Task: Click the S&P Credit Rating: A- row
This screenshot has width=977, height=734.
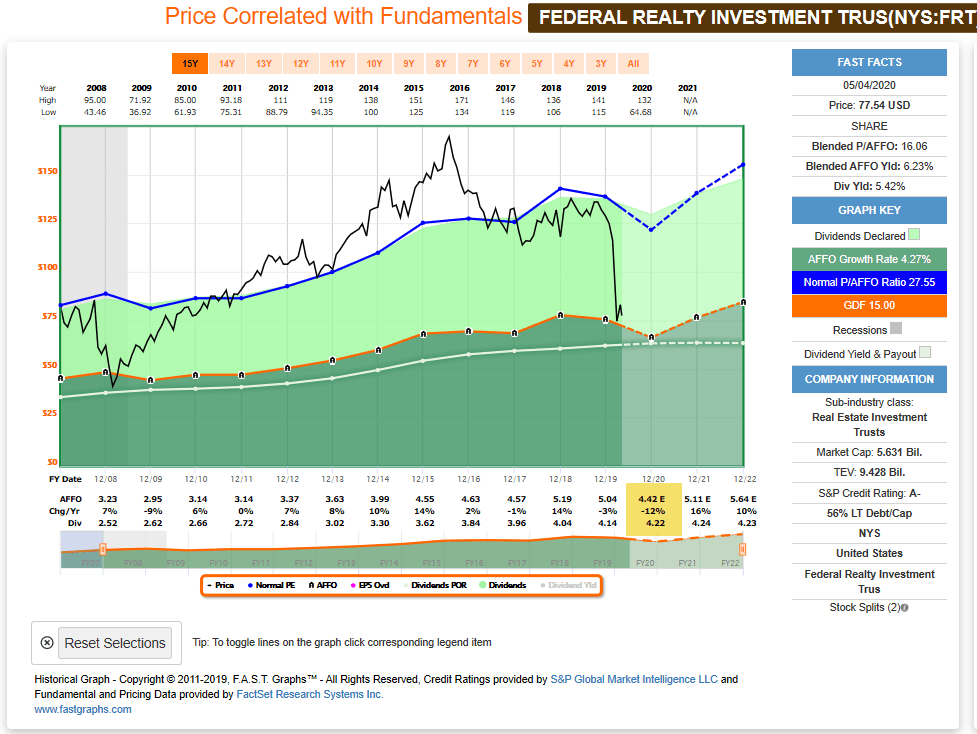Action: click(x=869, y=493)
